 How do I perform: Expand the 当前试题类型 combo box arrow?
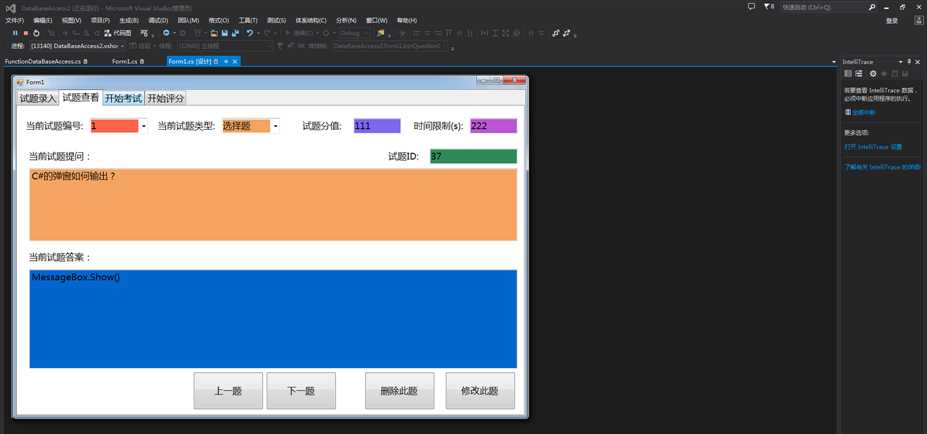pos(275,126)
